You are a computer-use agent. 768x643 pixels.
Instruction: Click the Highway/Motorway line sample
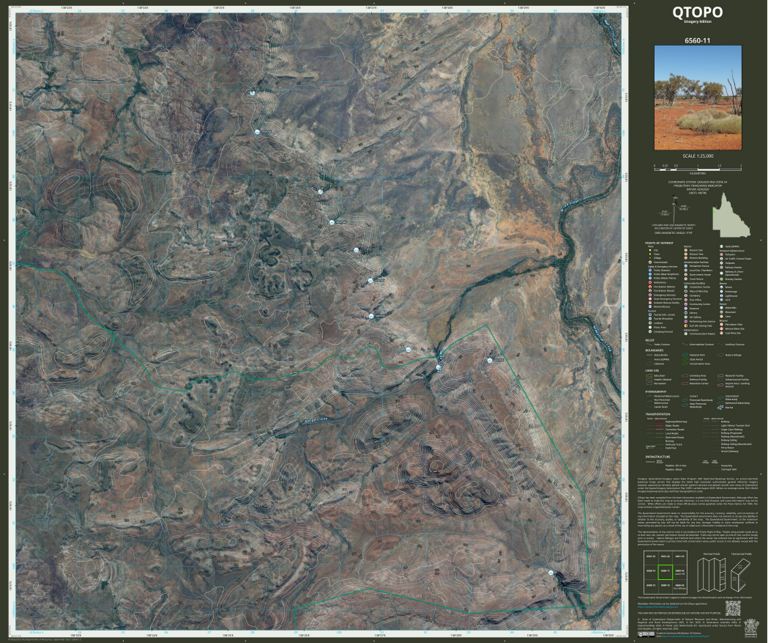tap(655, 422)
